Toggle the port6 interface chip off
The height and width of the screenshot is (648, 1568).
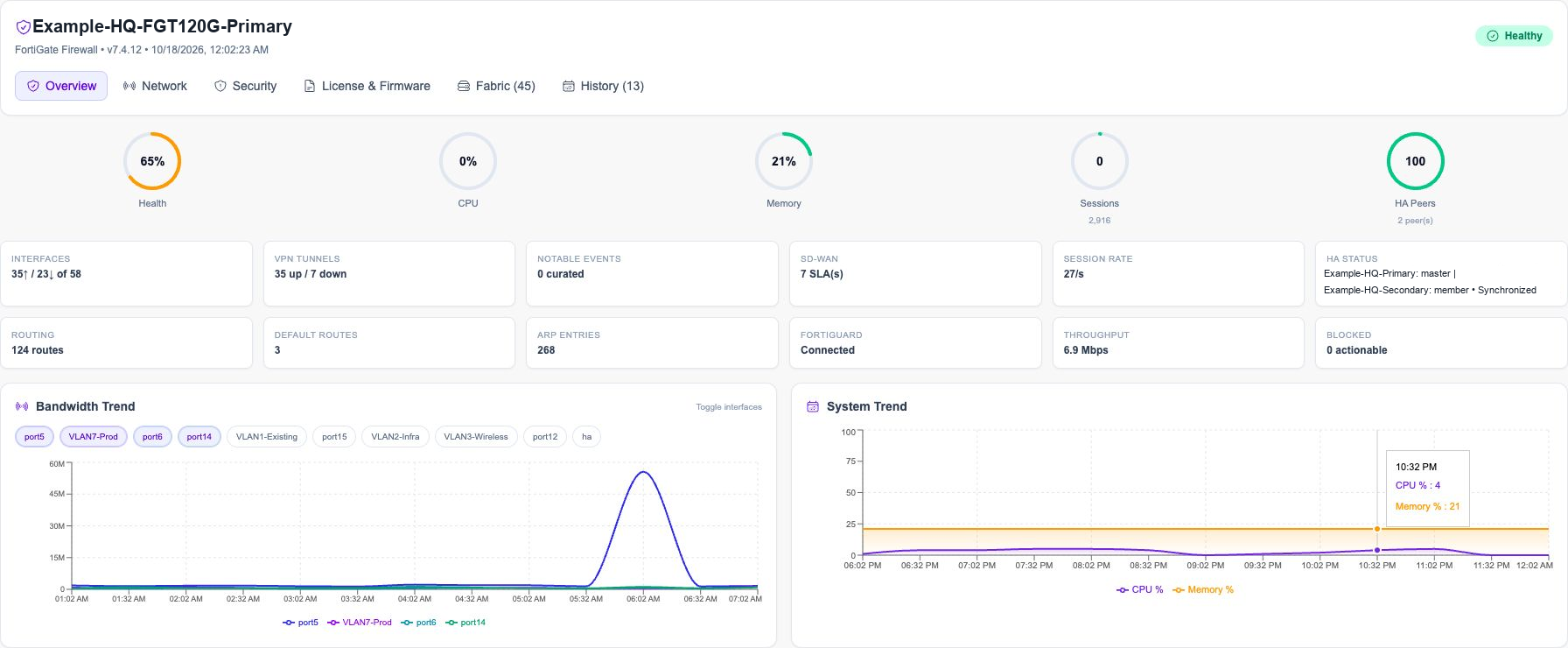tap(152, 437)
